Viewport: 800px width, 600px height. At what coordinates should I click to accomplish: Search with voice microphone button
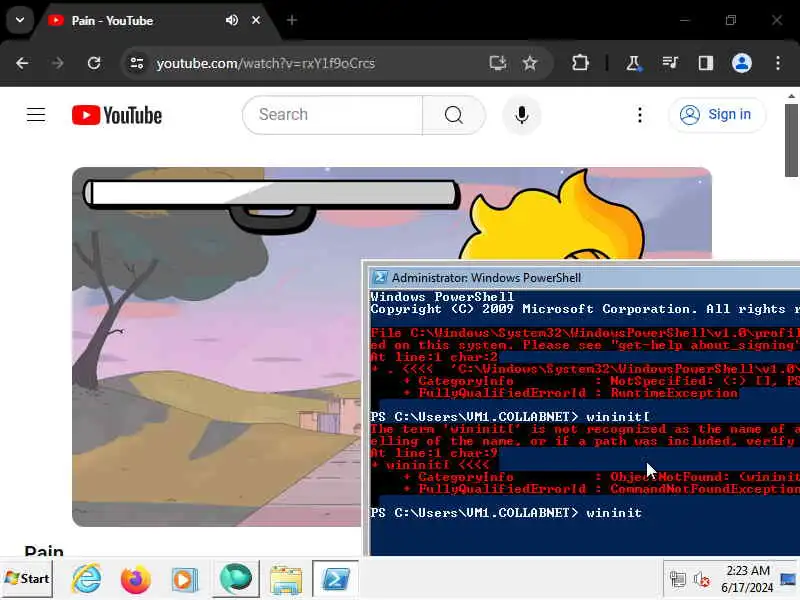click(x=521, y=115)
